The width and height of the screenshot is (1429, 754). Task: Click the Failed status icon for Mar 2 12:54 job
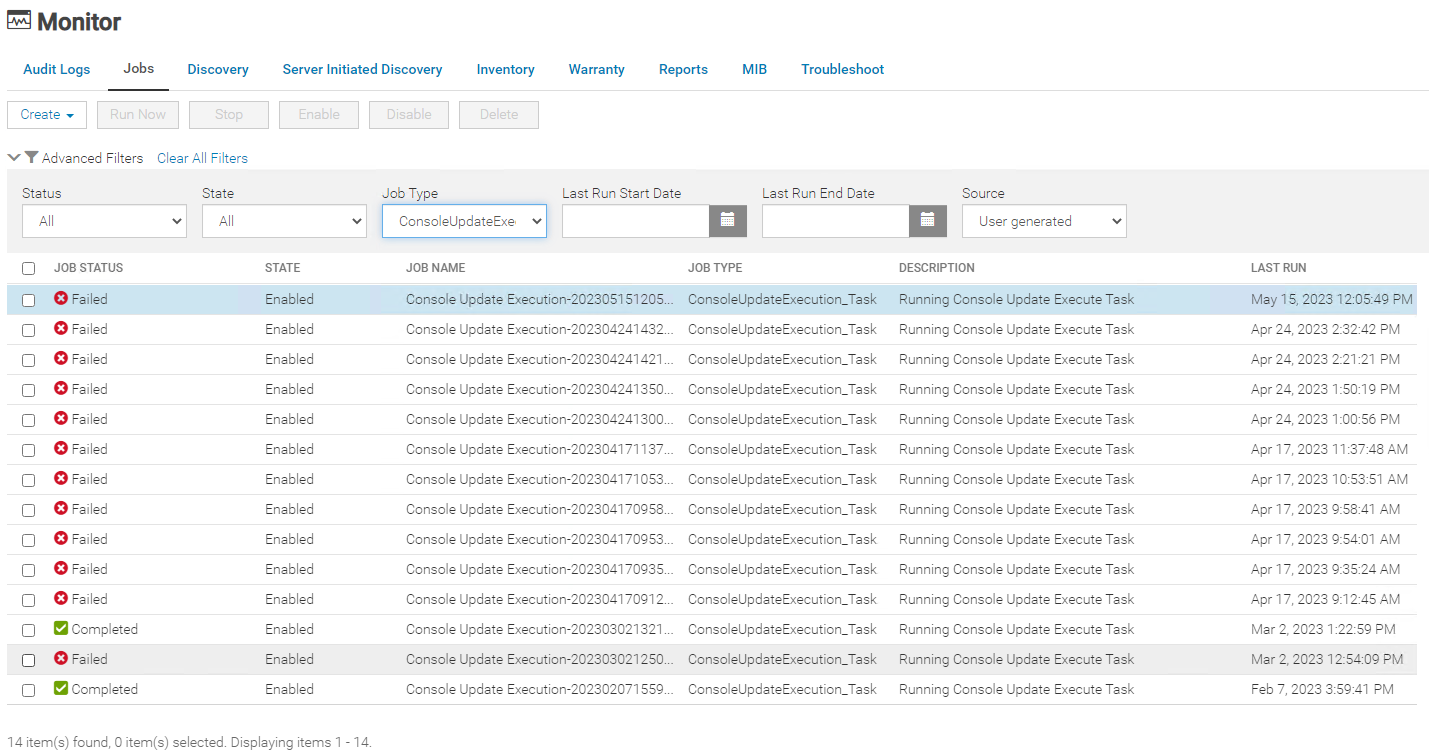61,659
